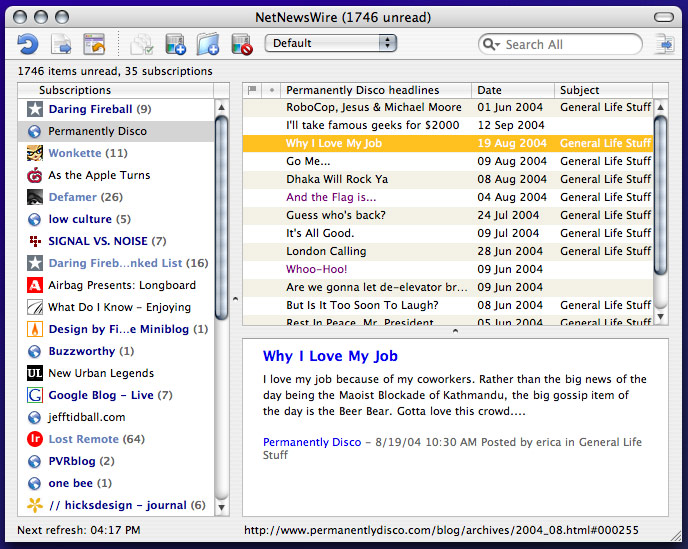Screen dimensions: 688x549
Task: Open the blue 'Why I Love My Job' article title link
Action: [330, 356]
